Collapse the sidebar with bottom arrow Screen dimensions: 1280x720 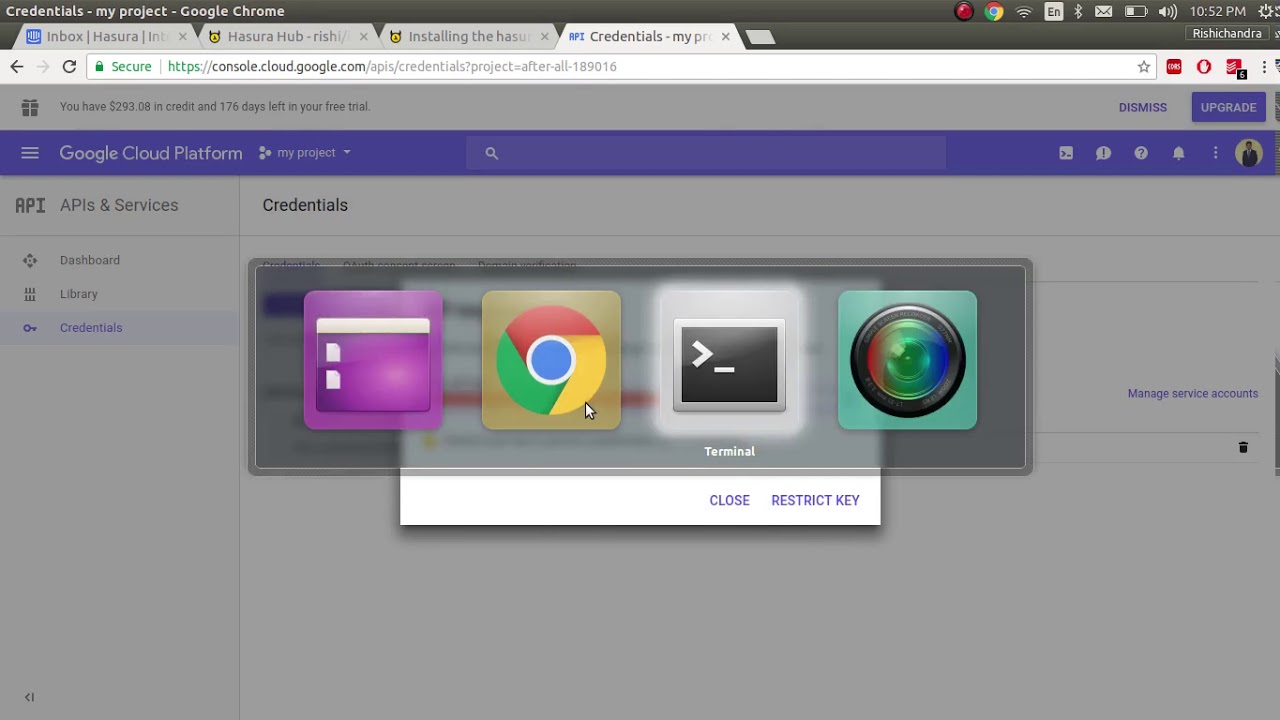(x=29, y=697)
